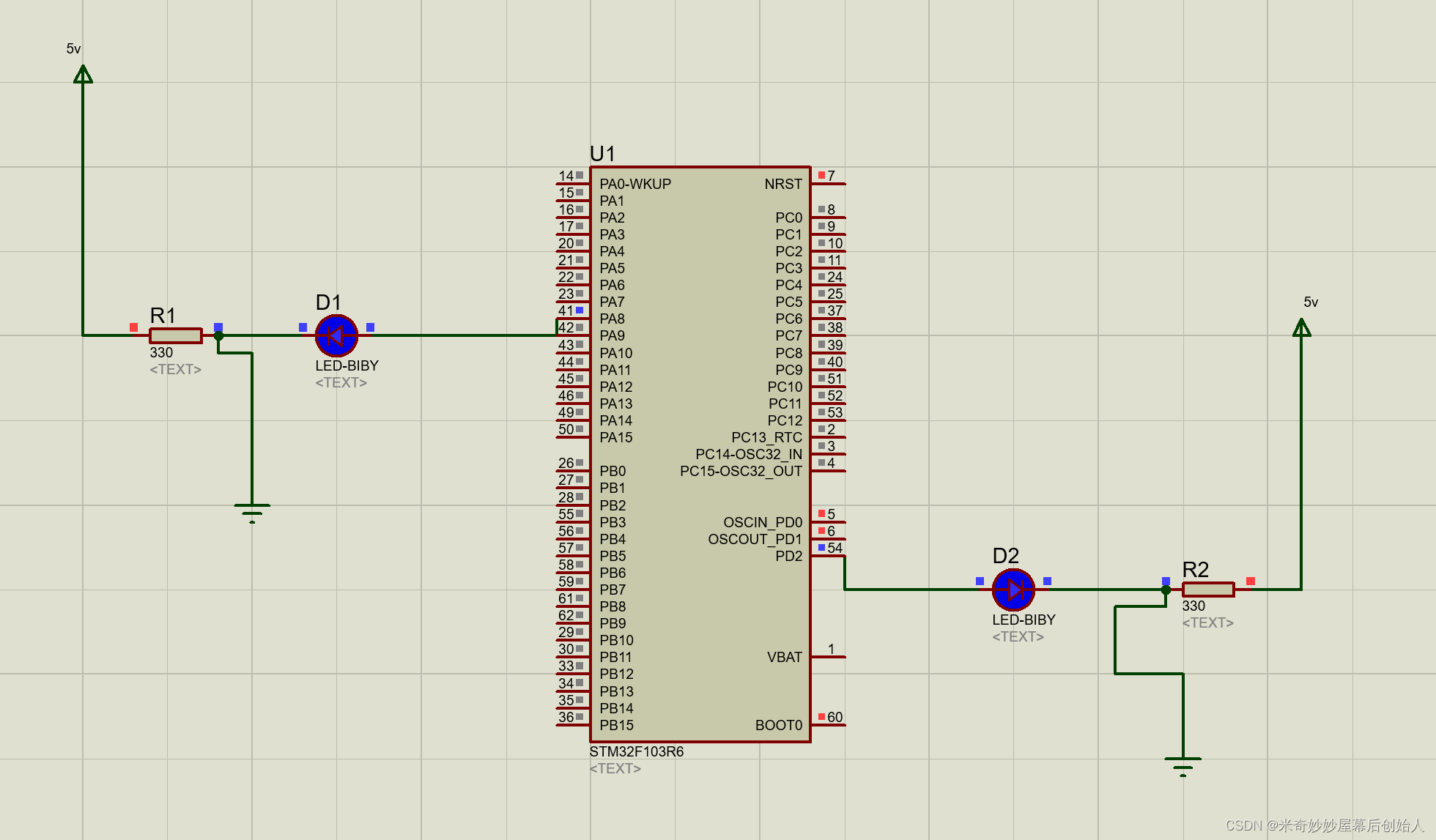Click the PB15 pin label
Screen dimensions: 1436x840
click(617, 725)
